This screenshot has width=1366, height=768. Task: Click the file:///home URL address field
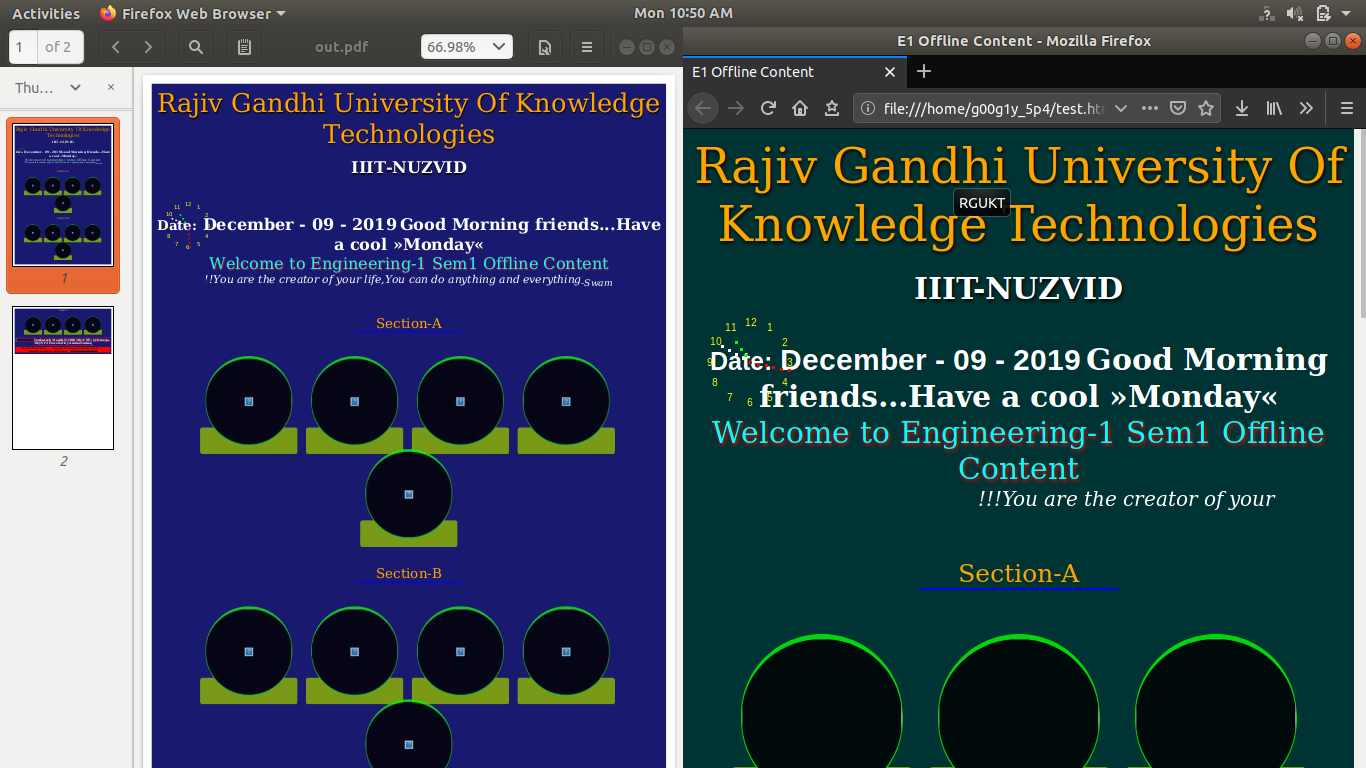[994, 108]
